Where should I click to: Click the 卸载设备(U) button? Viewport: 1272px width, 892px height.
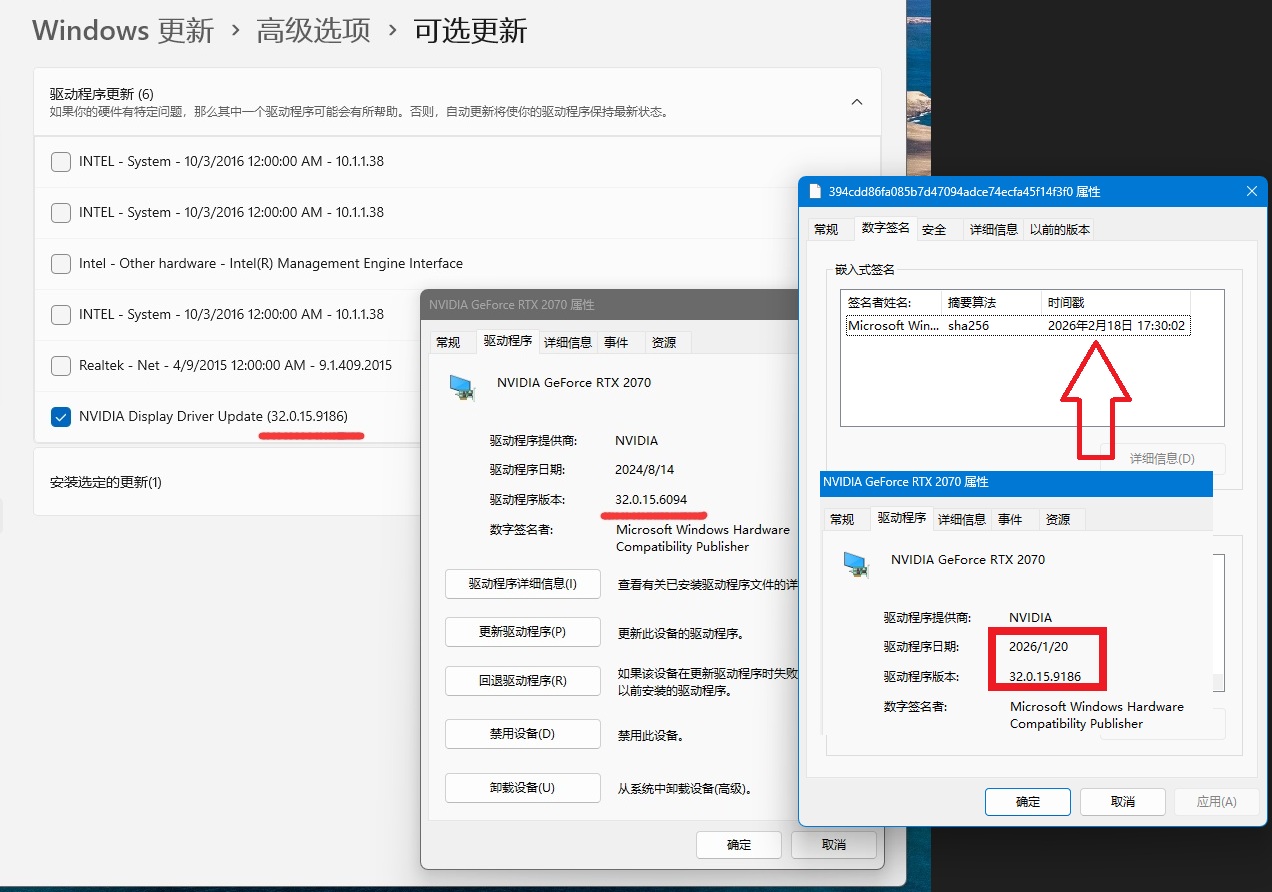(x=522, y=788)
